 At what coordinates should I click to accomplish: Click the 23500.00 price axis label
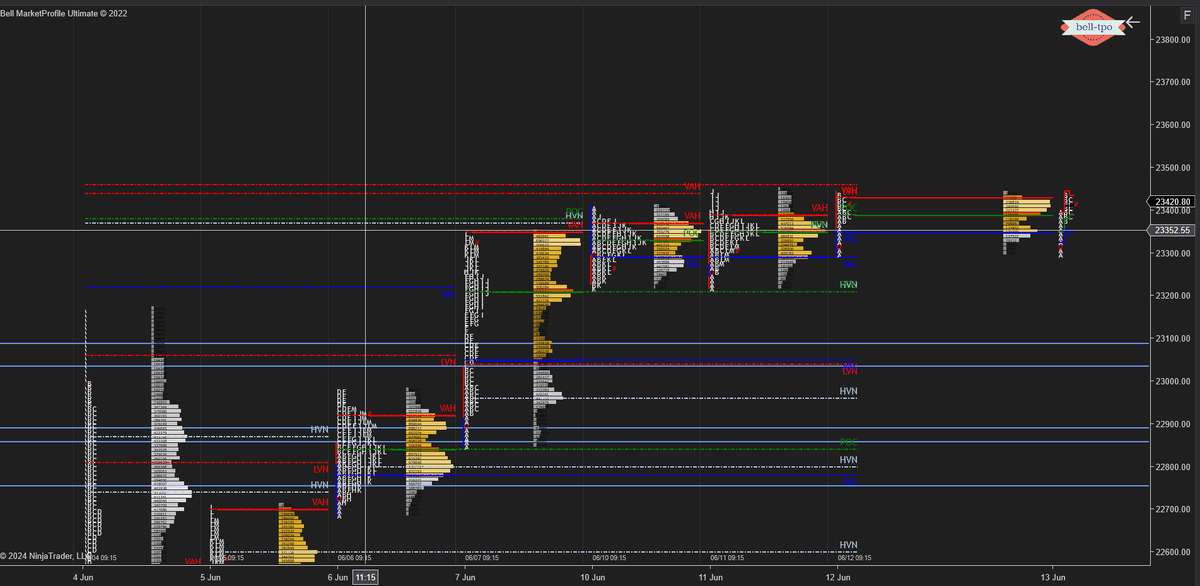click(x=1173, y=168)
